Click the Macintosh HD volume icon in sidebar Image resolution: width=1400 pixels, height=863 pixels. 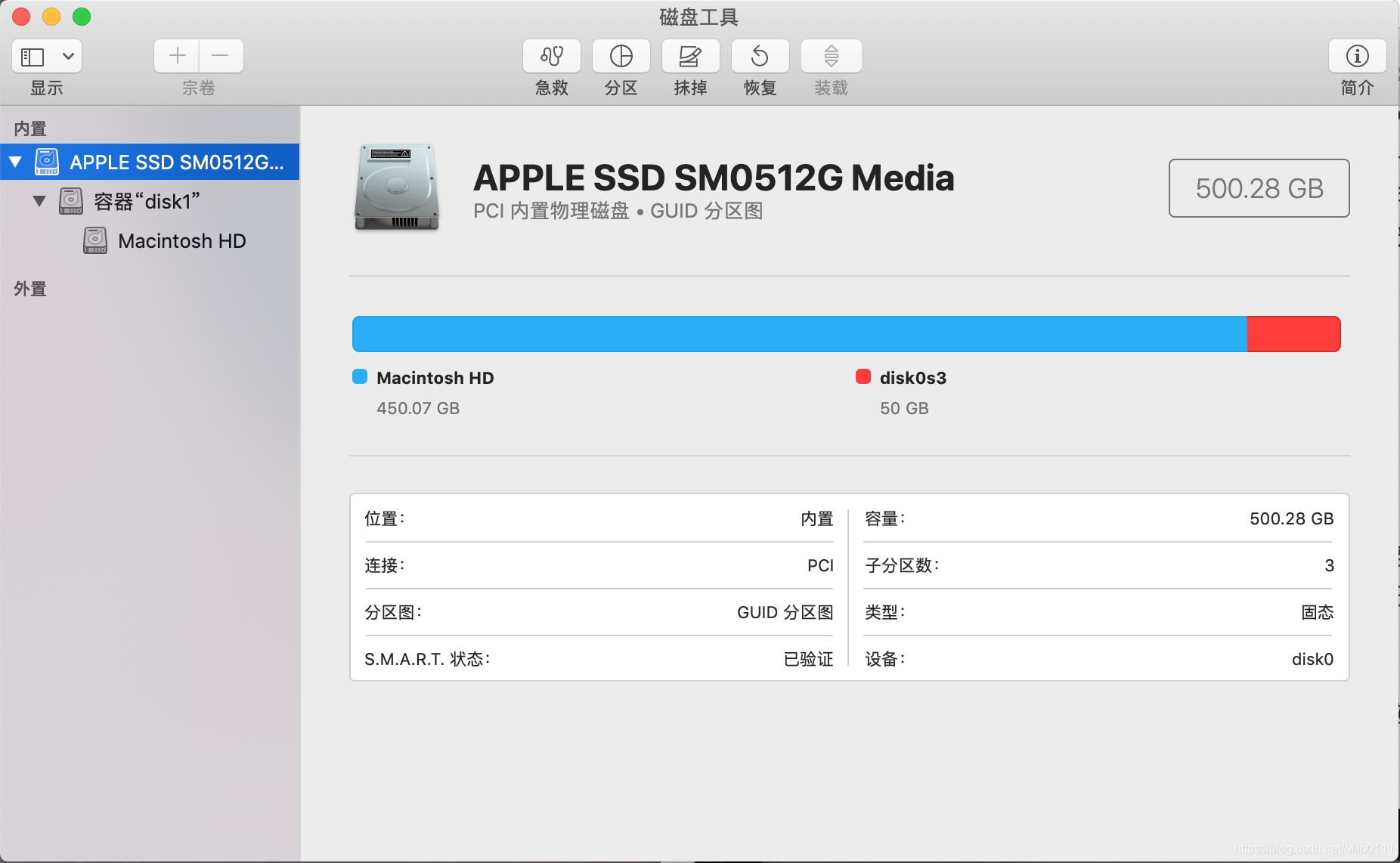point(94,240)
